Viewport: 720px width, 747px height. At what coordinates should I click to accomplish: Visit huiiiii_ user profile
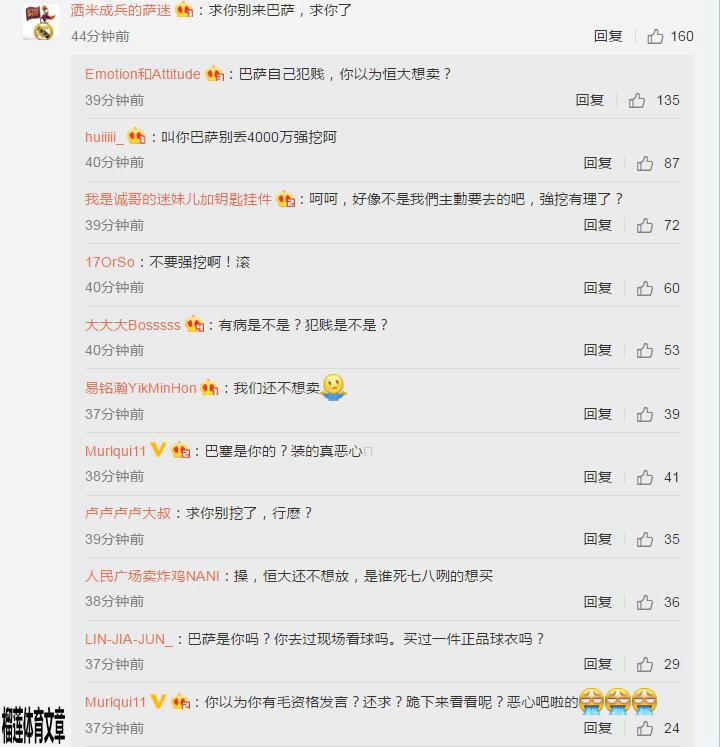(x=104, y=137)
